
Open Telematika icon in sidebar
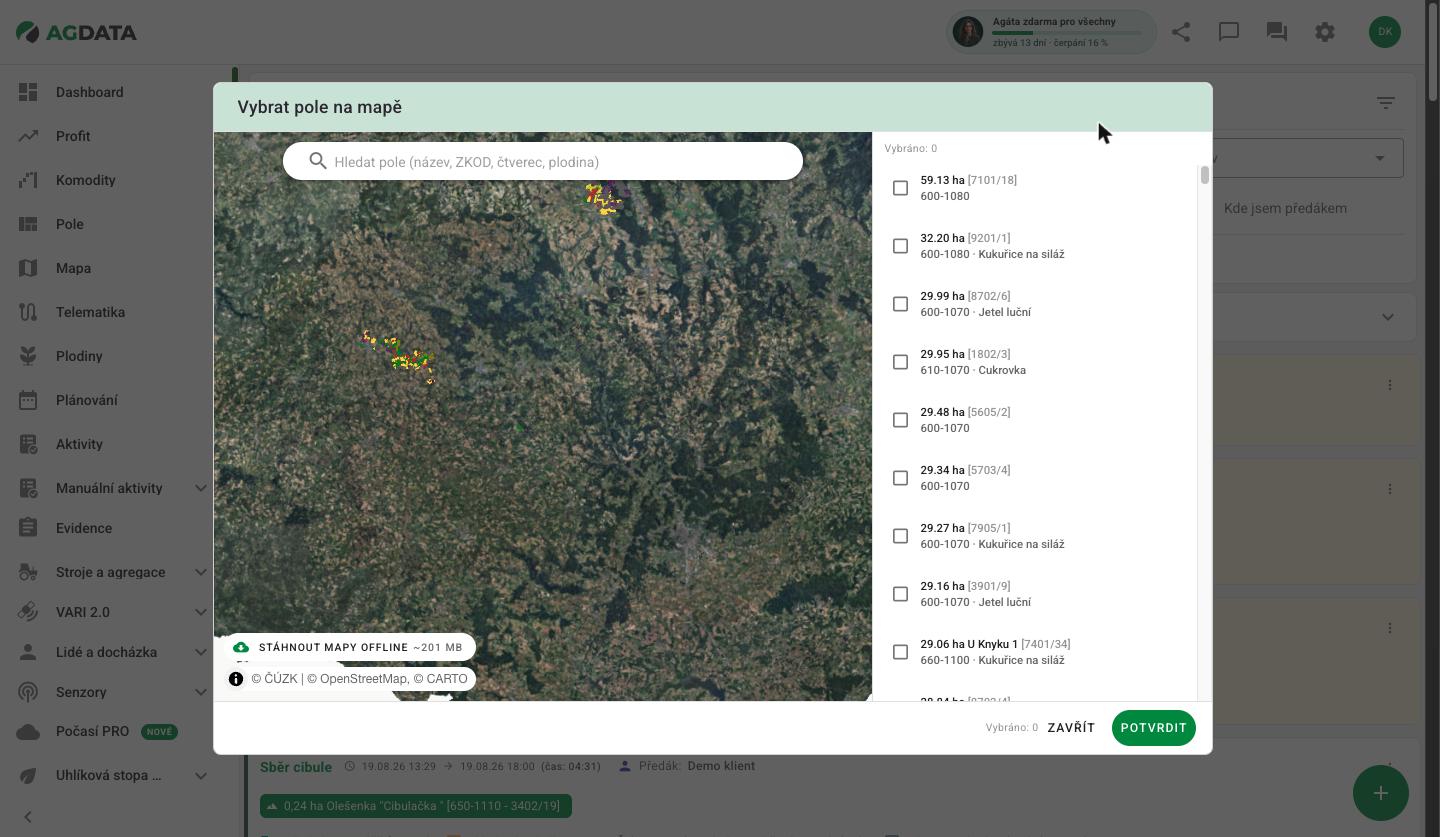(x=28, y=312)
